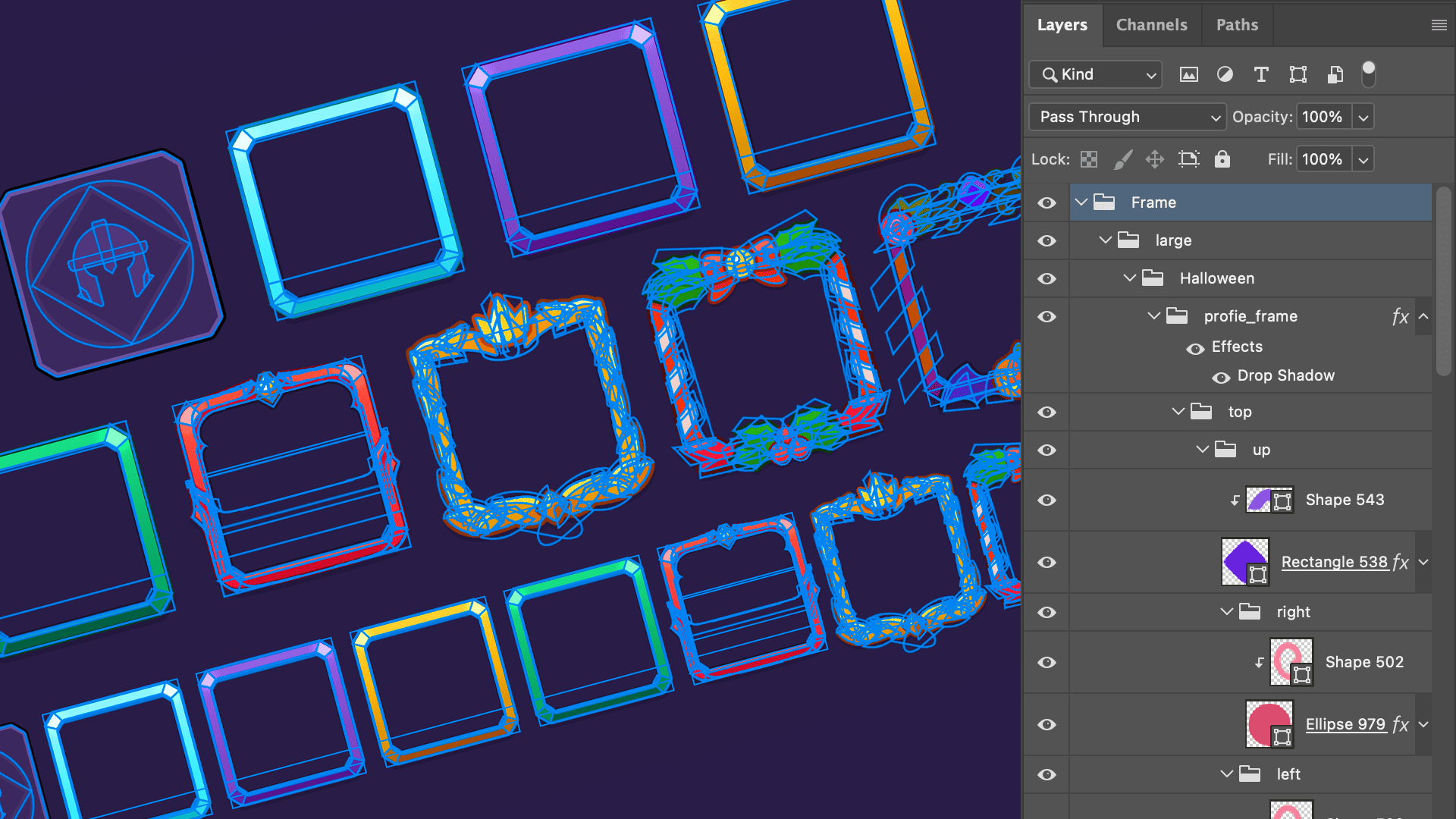Toggle Drop Shadow effect visibility
This screenshot has width=1456, height=819.
(x=1221, y=378)
